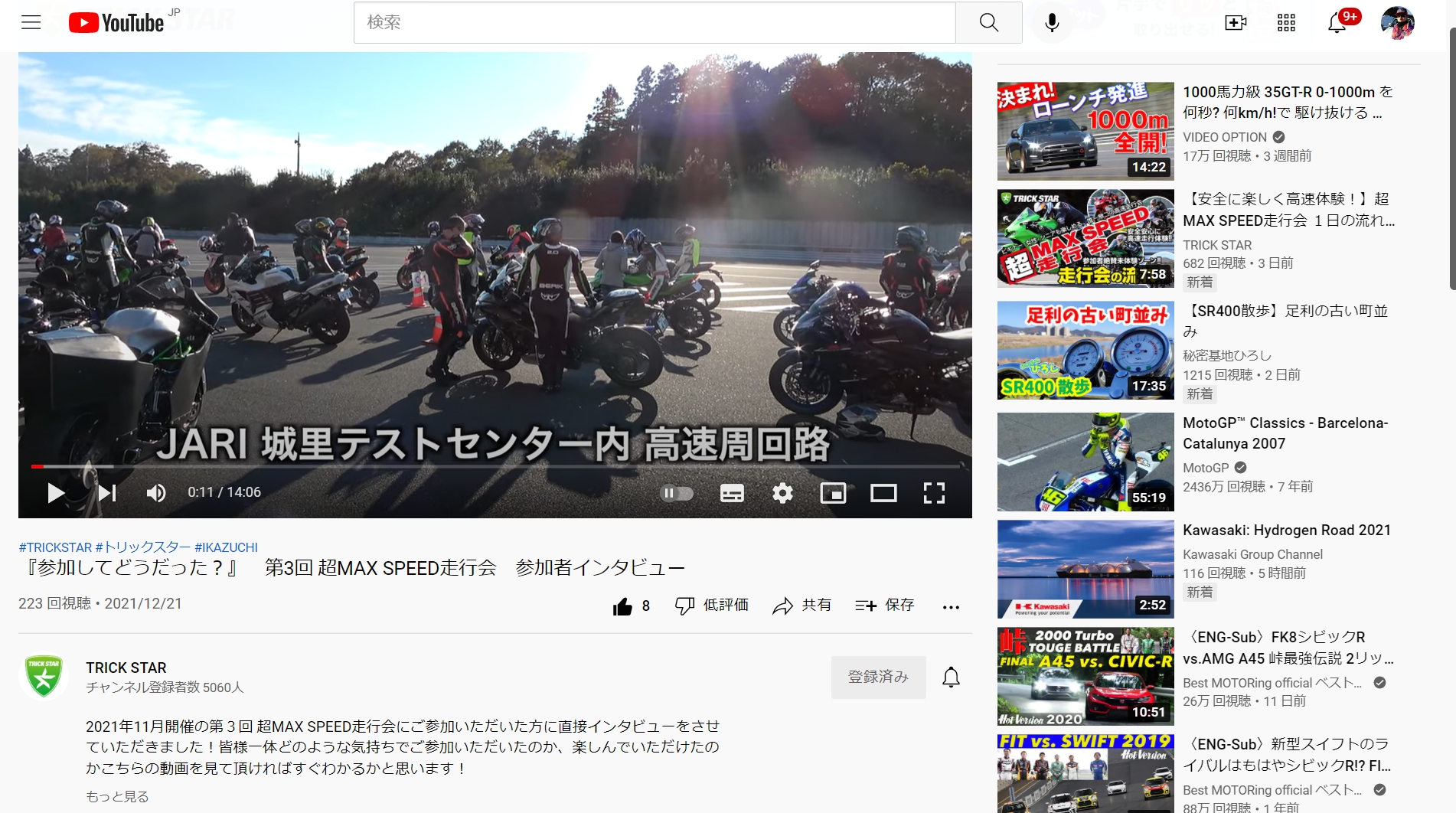Open the A45 vs CIVIC-R thumbnail

[x=1085, y=676]
